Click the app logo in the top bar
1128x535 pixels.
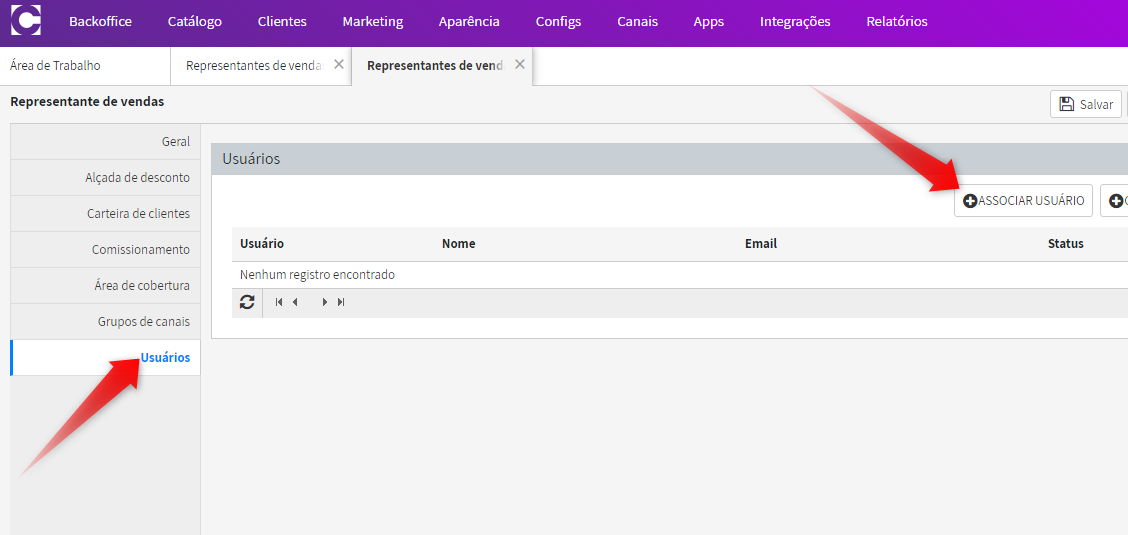tap(26, 20)
